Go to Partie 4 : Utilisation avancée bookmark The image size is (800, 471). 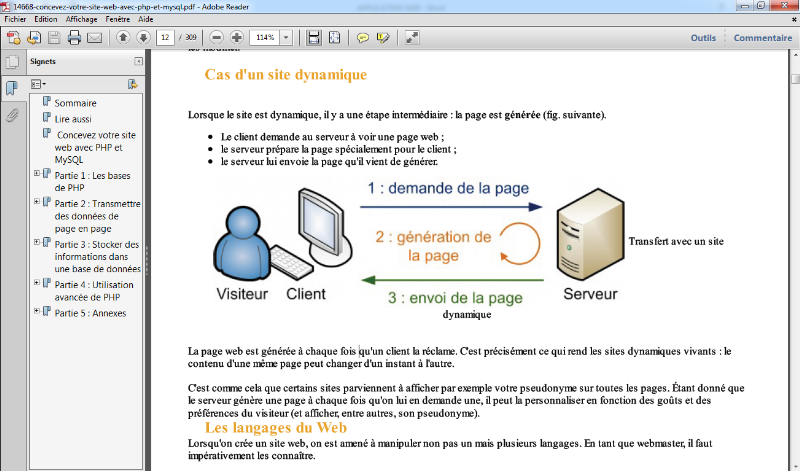94,291
